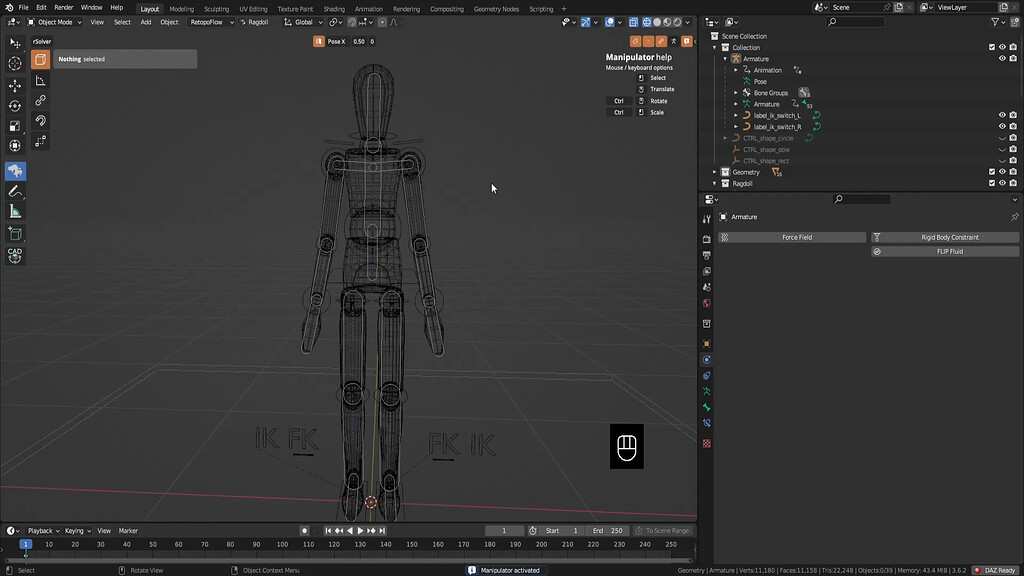Expand the Animation row in outliner
This screenshot has height=576, width=1024.
tap(736, 70)
